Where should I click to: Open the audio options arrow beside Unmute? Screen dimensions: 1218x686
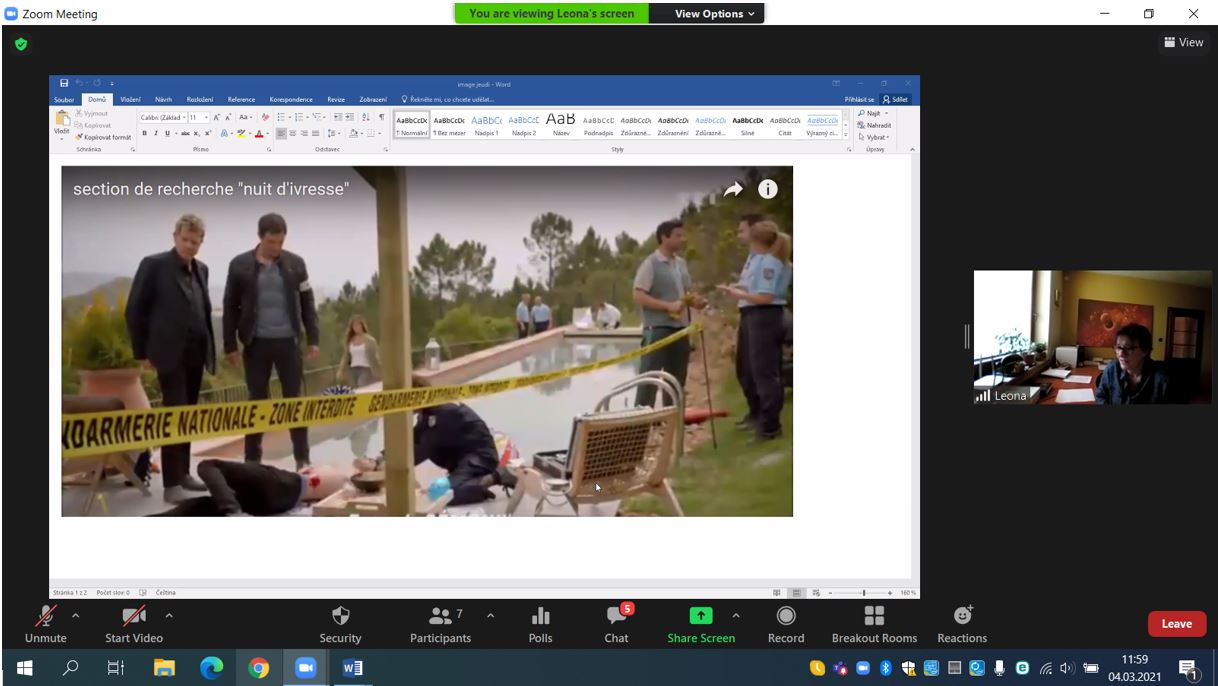pyautogui.click(x=75, y=616)
